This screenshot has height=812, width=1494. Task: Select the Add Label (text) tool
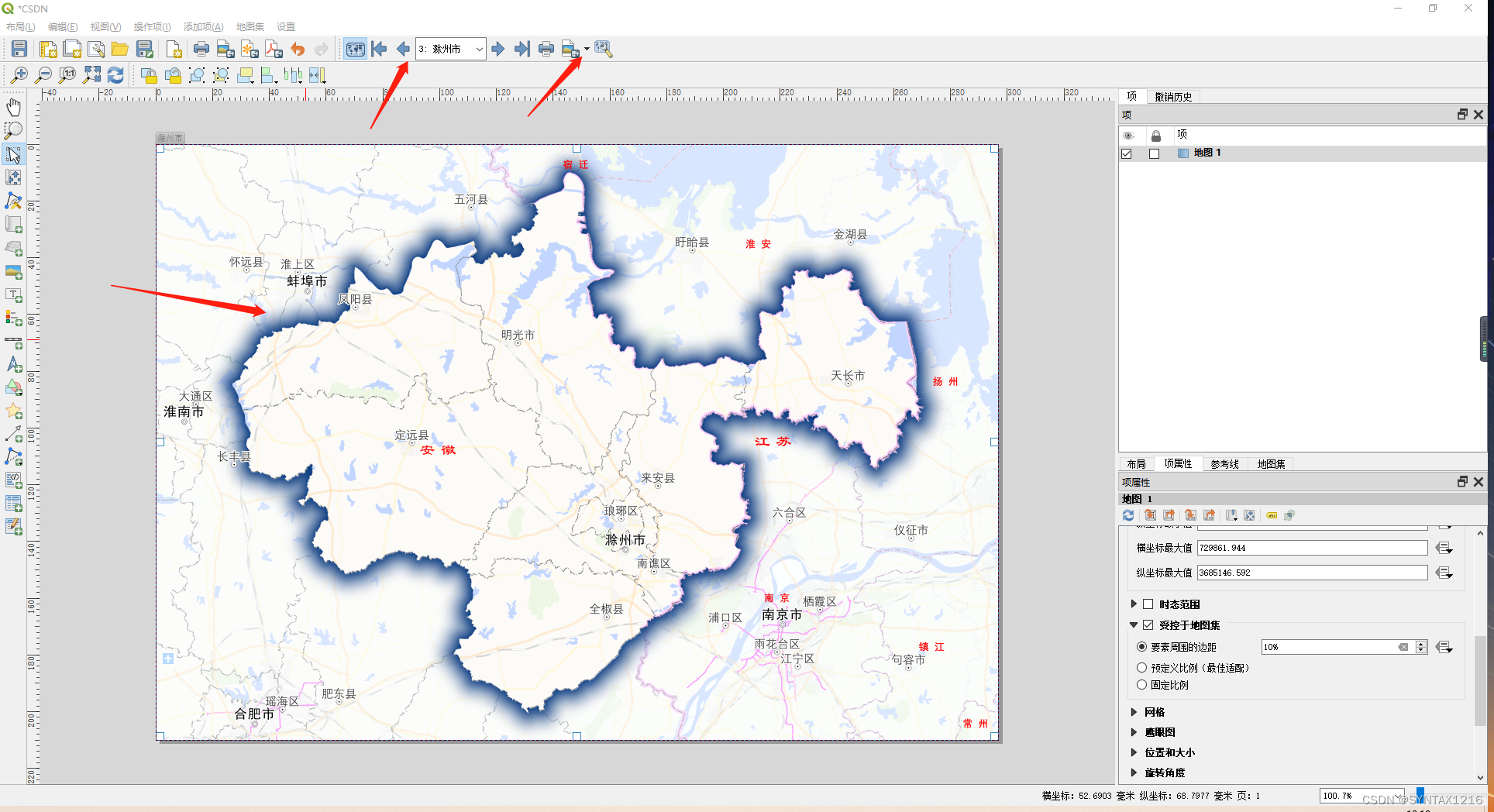point(14,295)
